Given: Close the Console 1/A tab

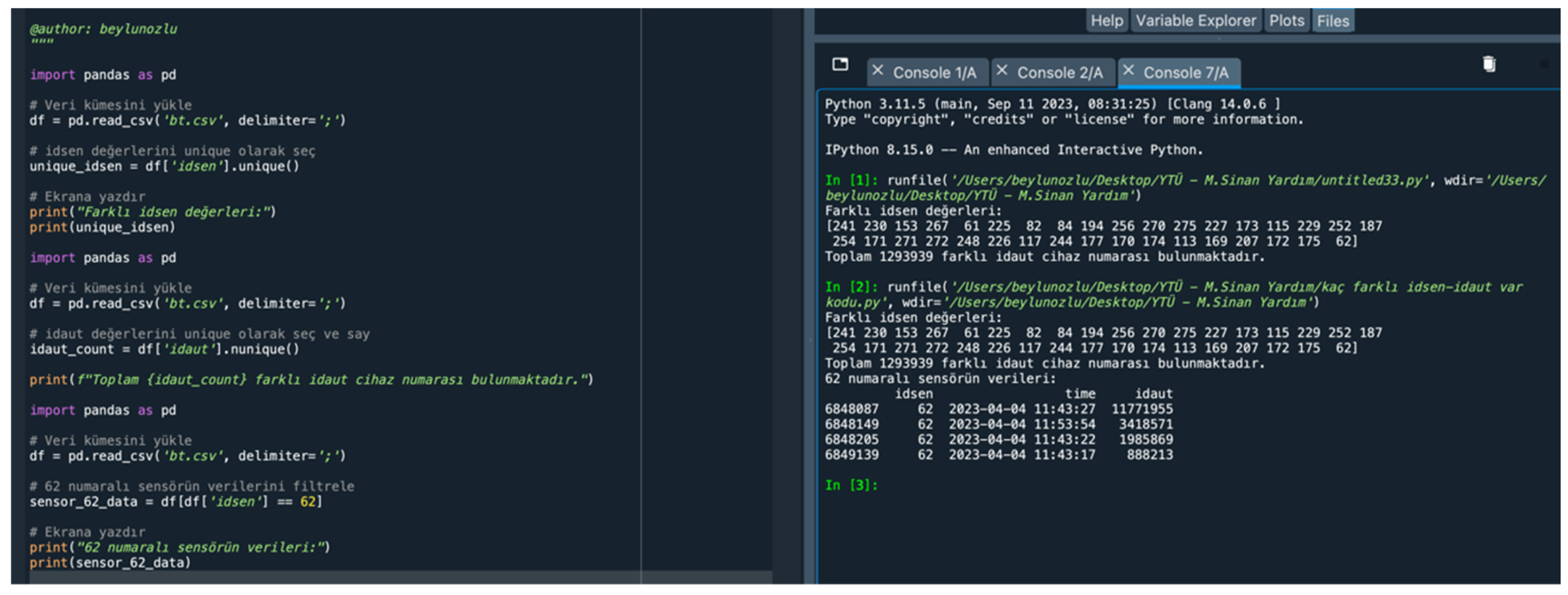Looking at the screenshot, I should [877, 71].
